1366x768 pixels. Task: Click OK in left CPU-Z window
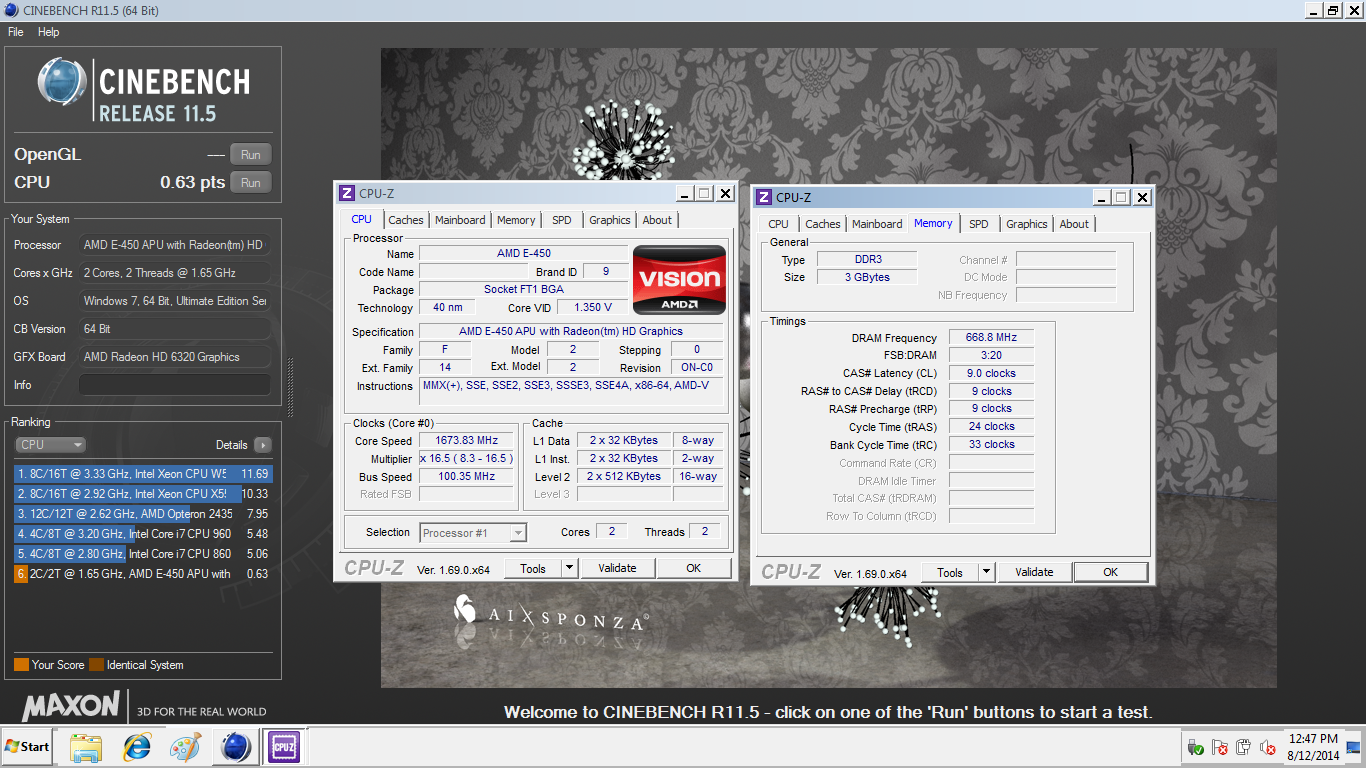694,568
